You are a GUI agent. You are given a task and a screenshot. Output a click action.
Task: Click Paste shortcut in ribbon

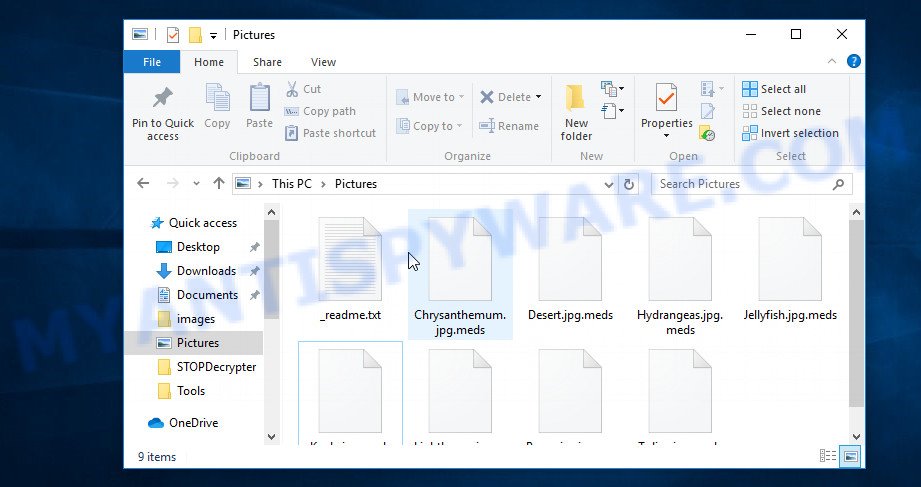tap(330, 133)
